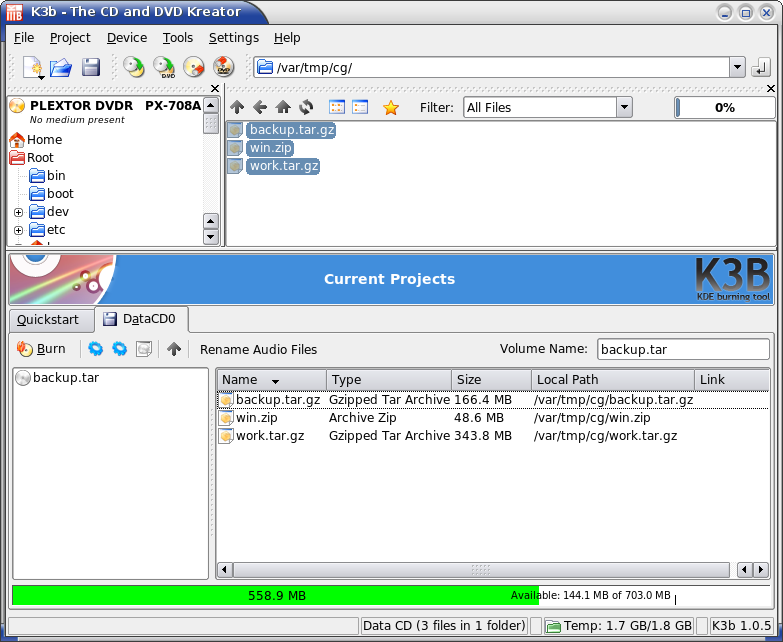Screen dimensions: 783x642
Task: Open the Device menu
Action: point(127,38)
